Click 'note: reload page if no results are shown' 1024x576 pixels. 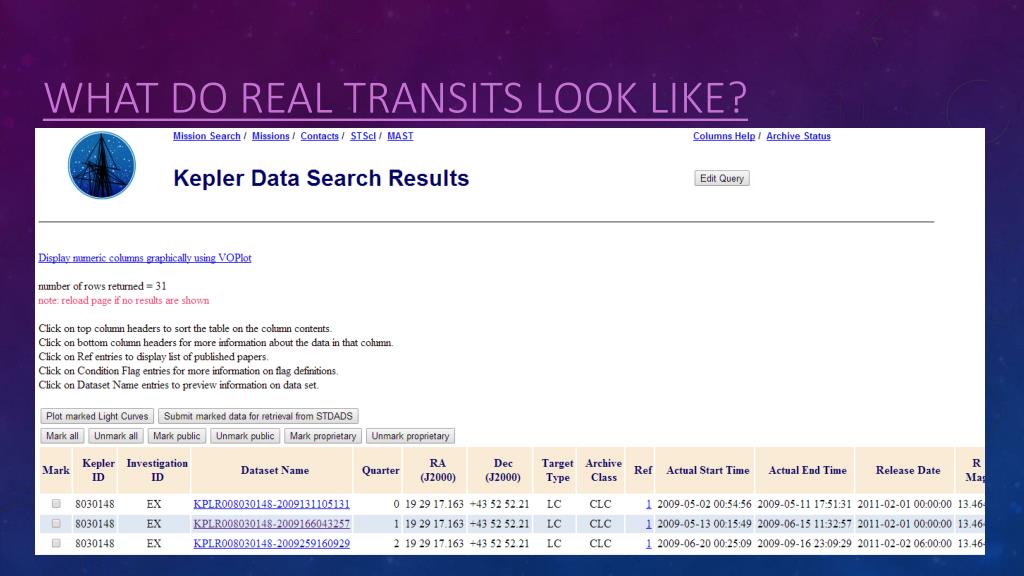tap(123, 300)
